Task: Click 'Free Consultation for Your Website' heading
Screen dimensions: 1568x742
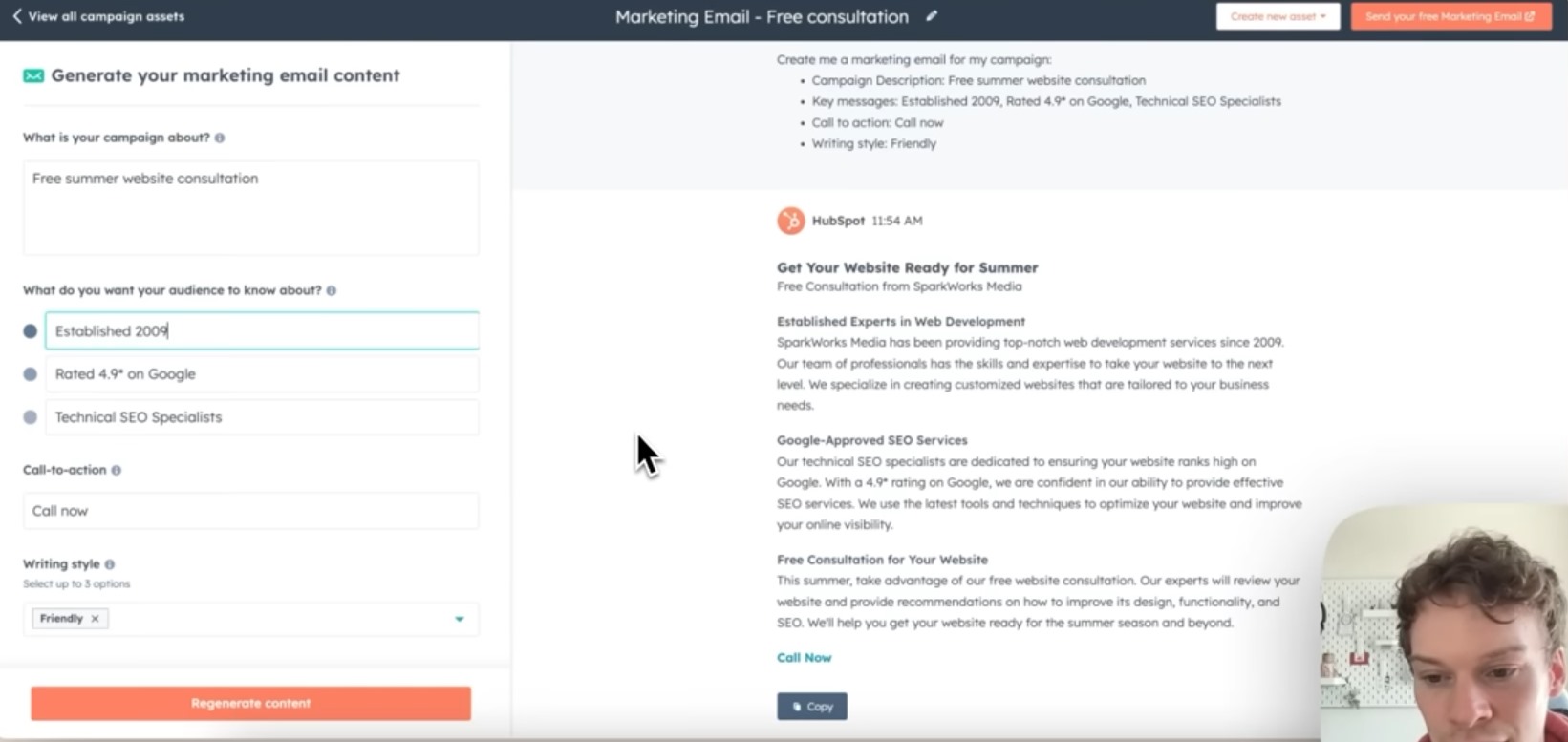Action: point(882,560)
